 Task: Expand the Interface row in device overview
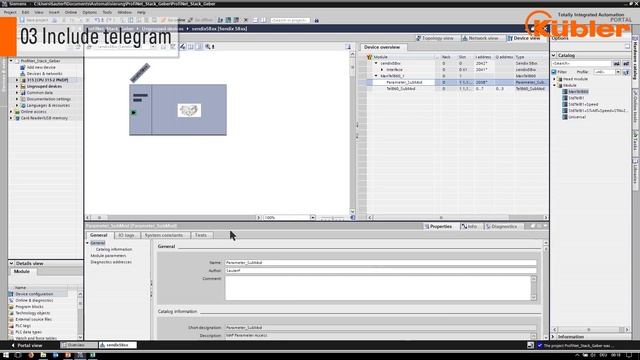pyautogui.click(x=382, y=70)
